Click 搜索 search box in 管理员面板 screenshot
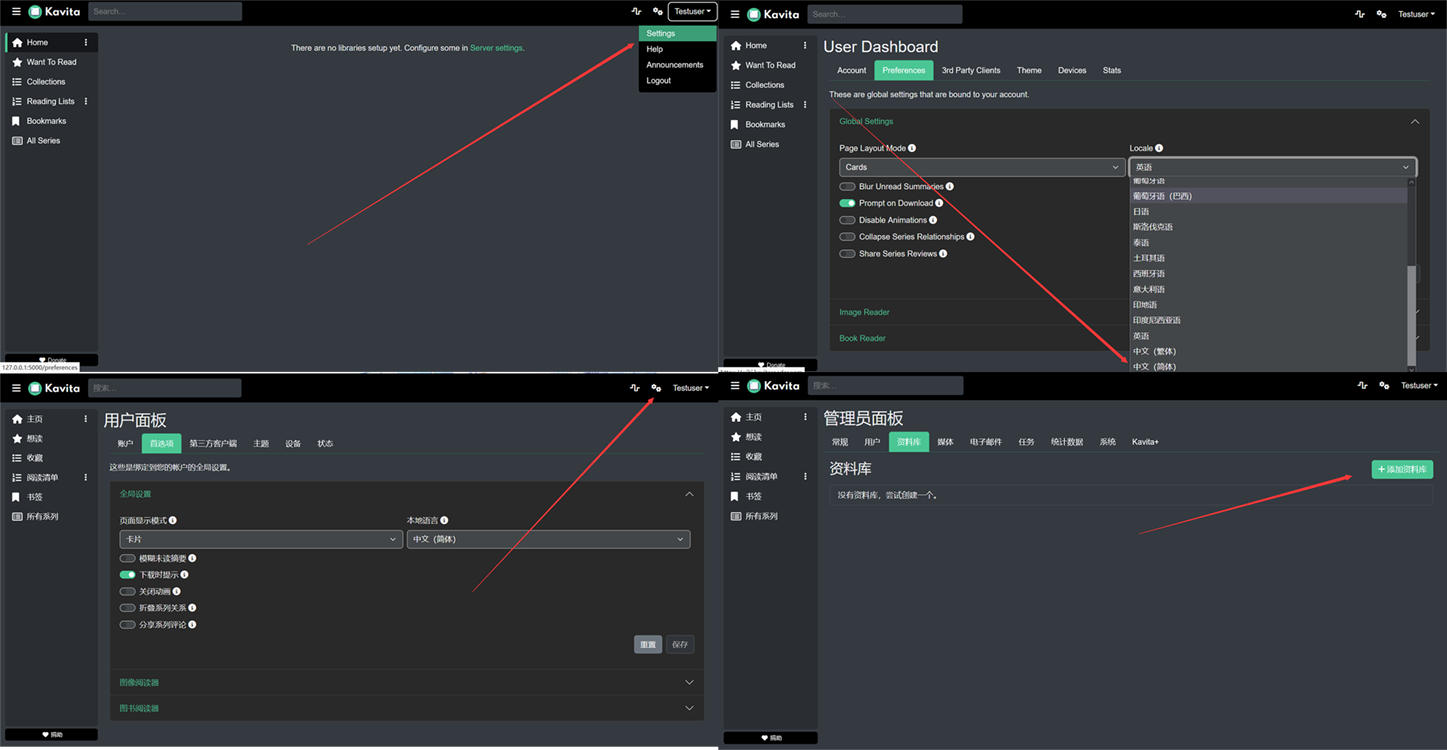Screen dimensions: 1447x750 885,385
